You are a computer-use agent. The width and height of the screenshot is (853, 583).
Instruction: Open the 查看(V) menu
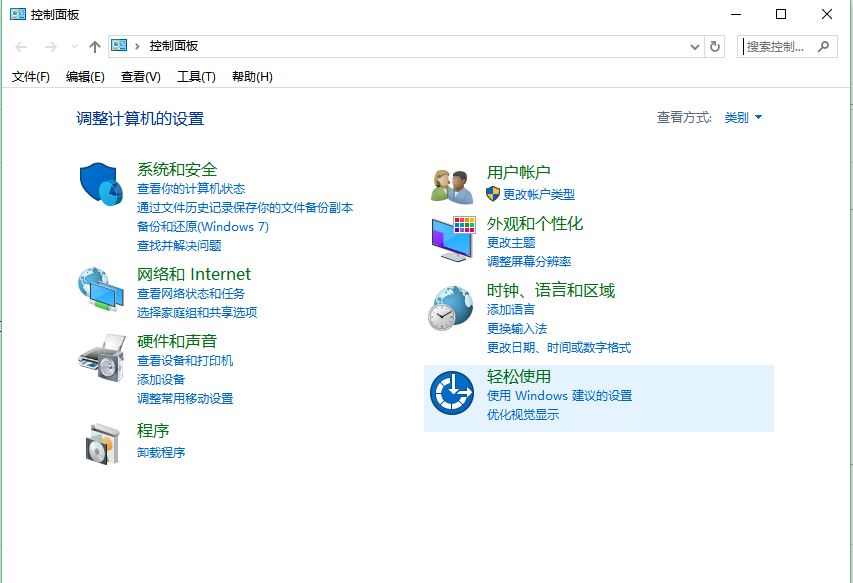pyautogui.click(x=141, y=77)
